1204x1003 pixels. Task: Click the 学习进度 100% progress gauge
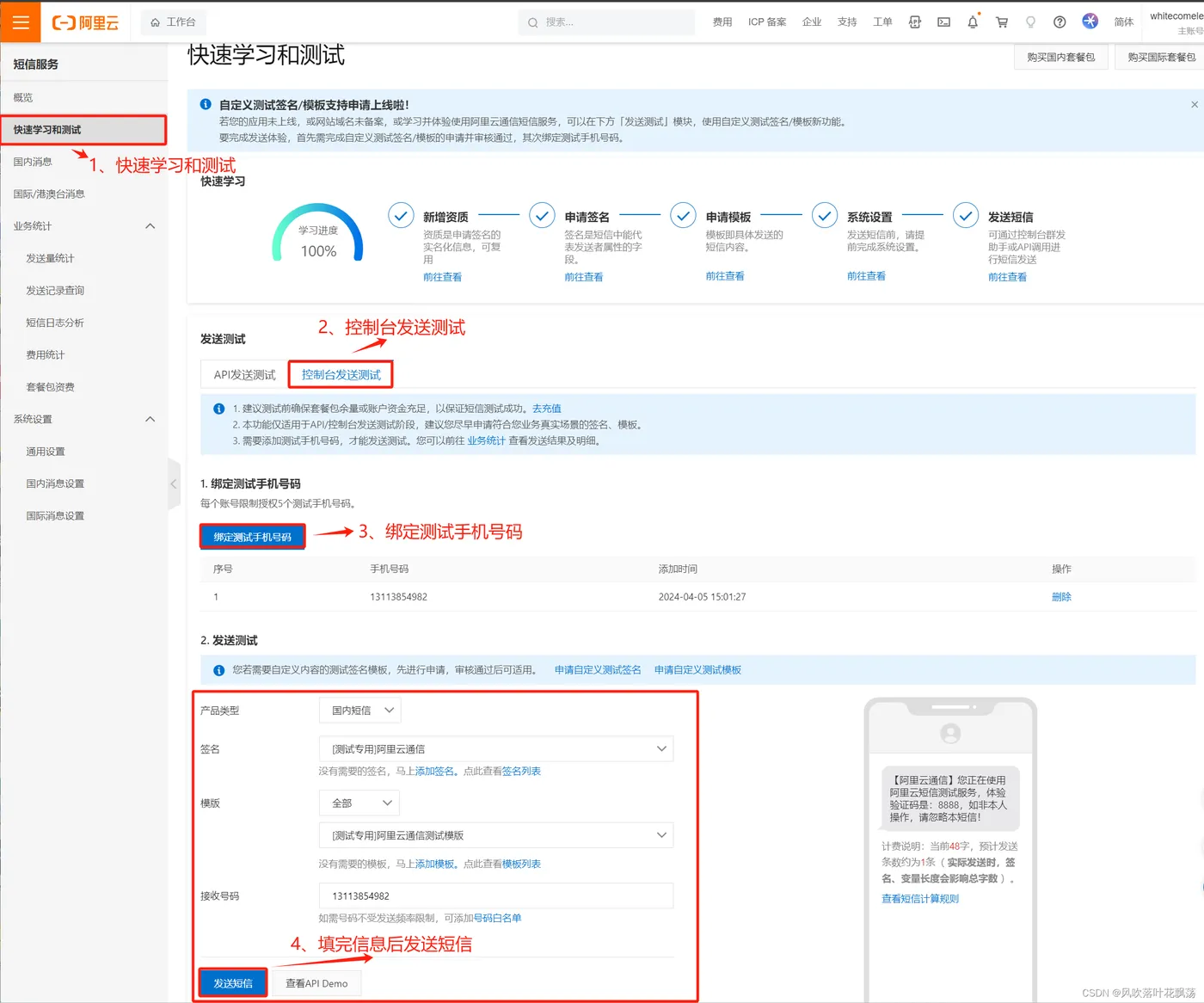point(317,234)
